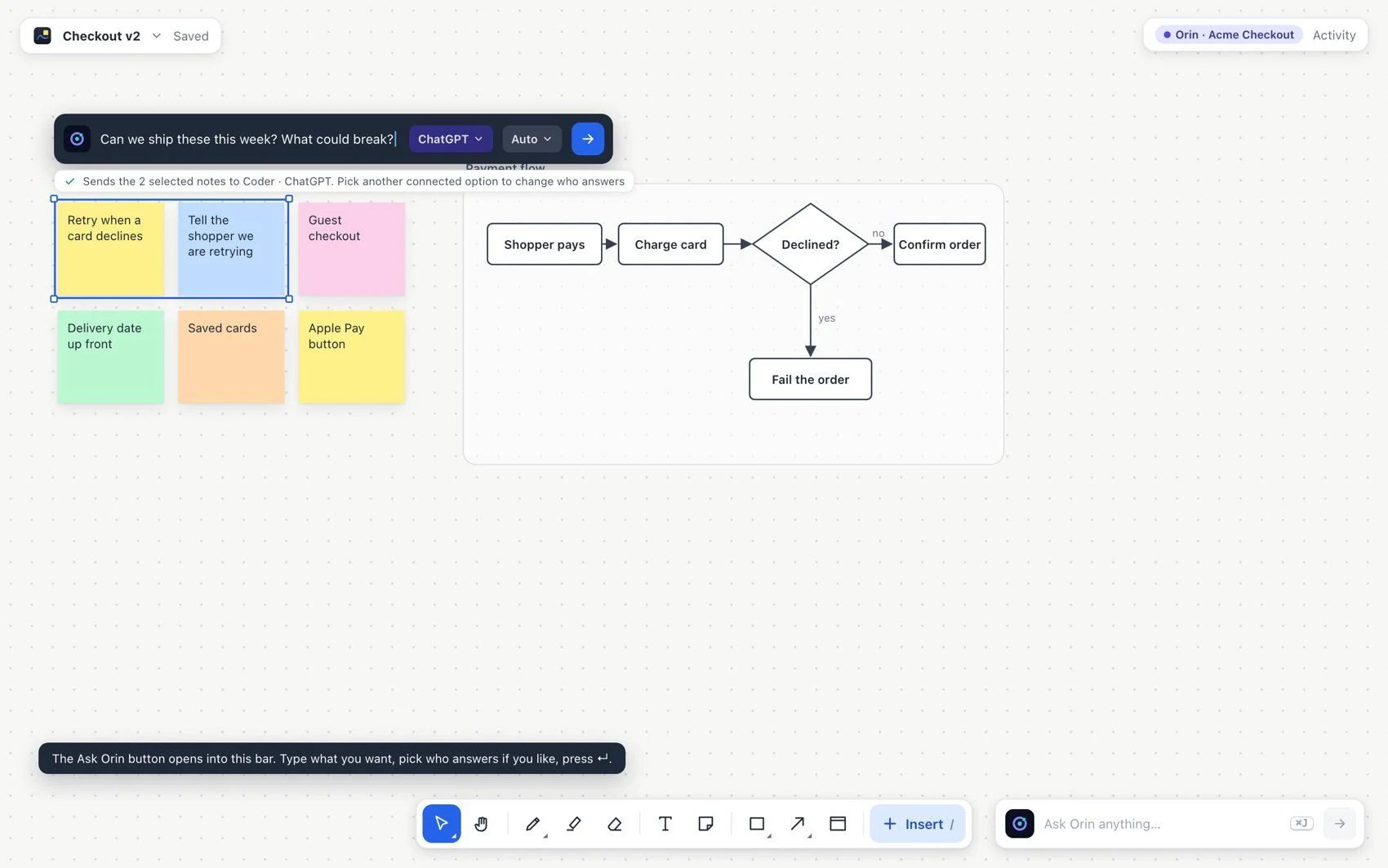Click the send arrow beside Ask Orin anything
The height and width of the screenshot is (868, 1388).
pyautogui.click(x=1339, y=823)
